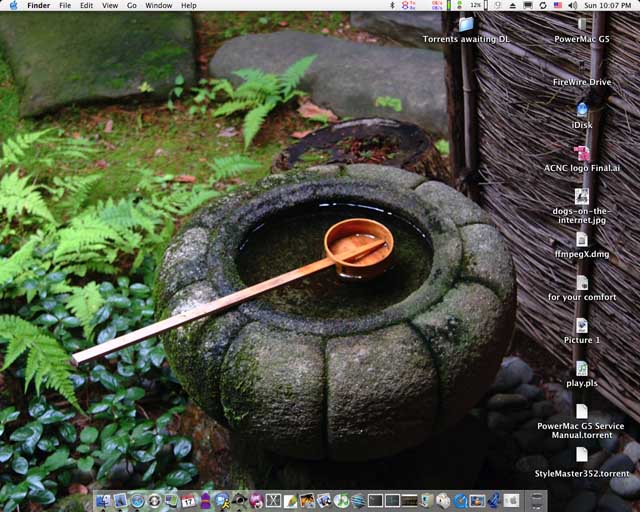Select the ffmpegX.dmg disk image
640x512 pixels.
pos(581,239)
